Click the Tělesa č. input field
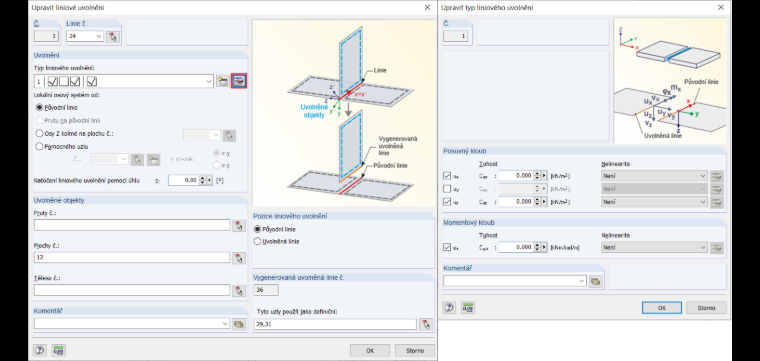This screenshot has height=361, width=760. pyautogui.click(x=132, y=290)
